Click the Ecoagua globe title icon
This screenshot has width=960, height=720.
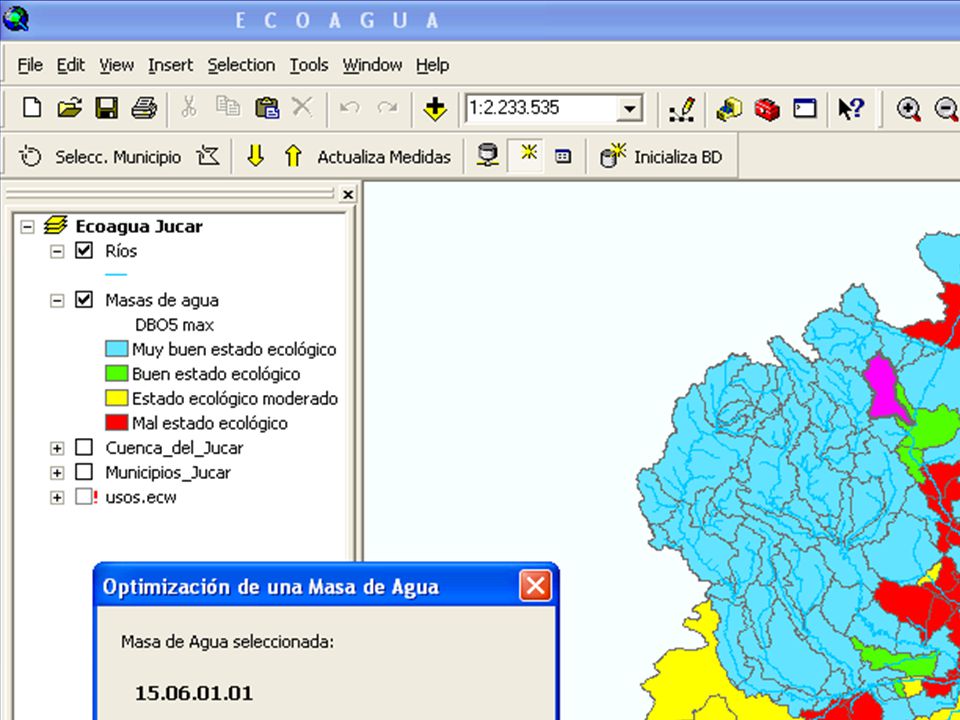tap(15, 18)
